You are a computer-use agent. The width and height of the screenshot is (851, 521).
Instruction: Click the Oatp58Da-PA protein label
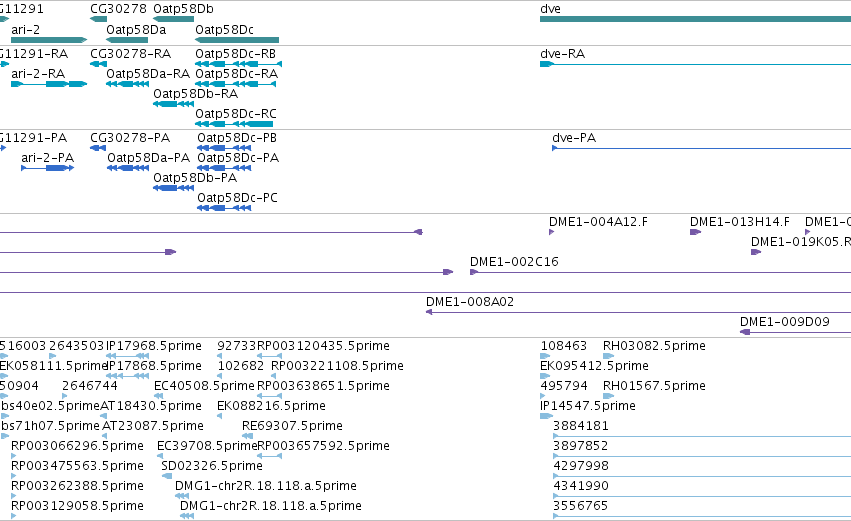pyautogui.click(x=149, y=157)
